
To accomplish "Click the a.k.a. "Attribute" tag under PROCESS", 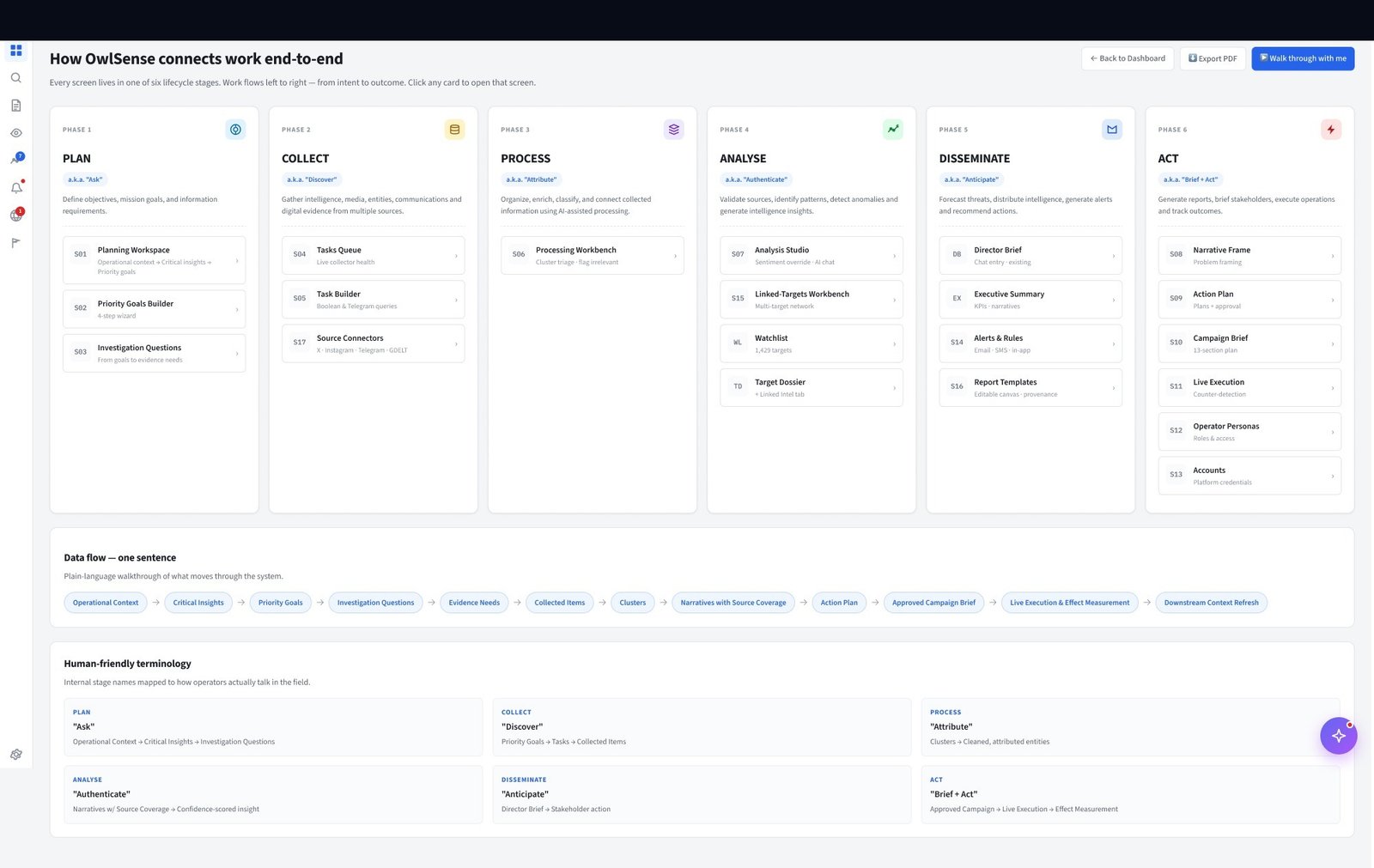I will 532,179.
